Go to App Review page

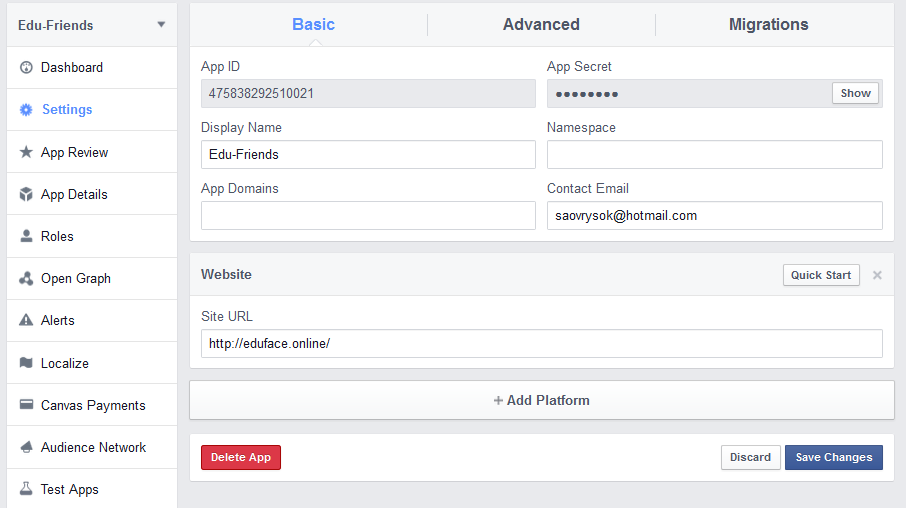(x=92, y=152)
